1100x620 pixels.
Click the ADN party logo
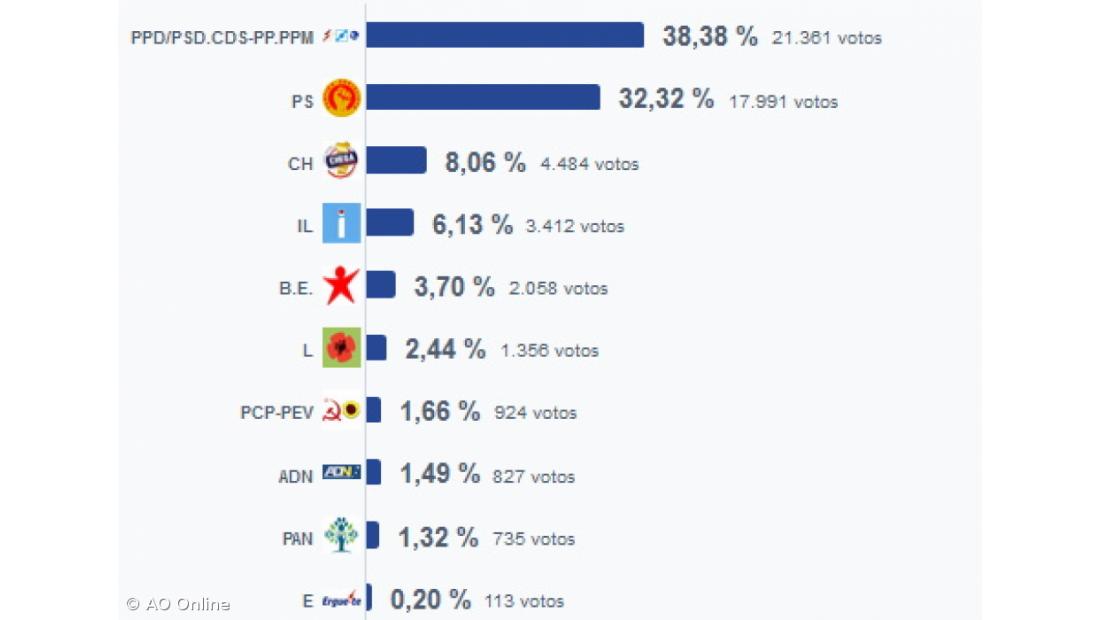coord(341,473)
